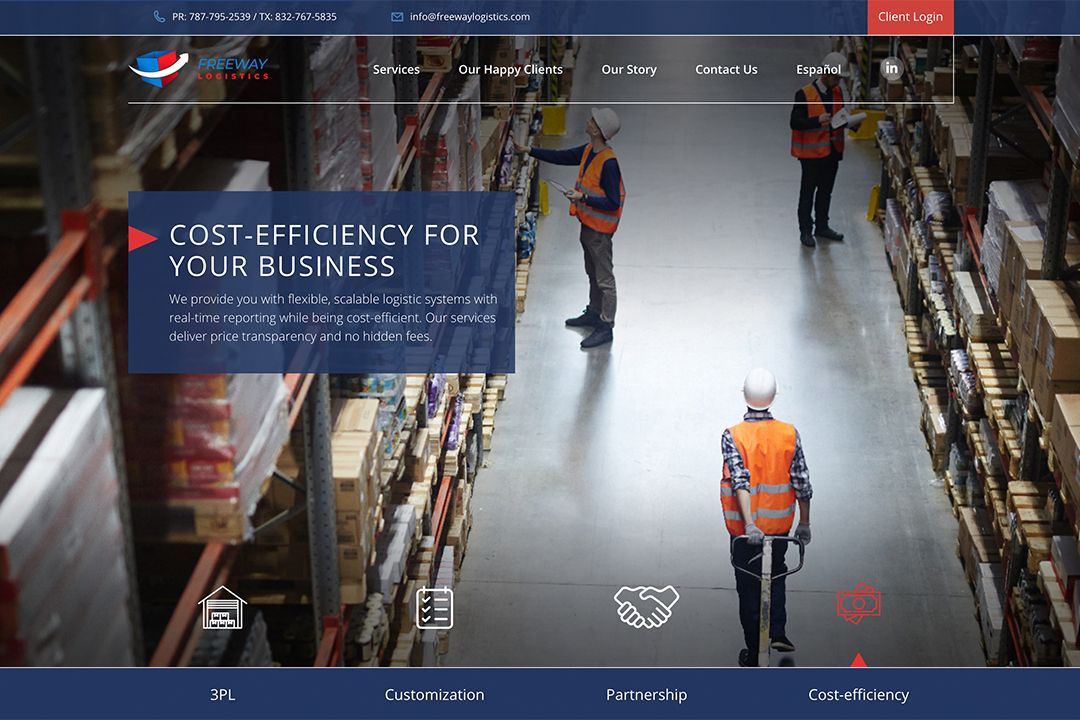1080x720 pixels.
Task: Open the Español language option
Action: [818, 69]
